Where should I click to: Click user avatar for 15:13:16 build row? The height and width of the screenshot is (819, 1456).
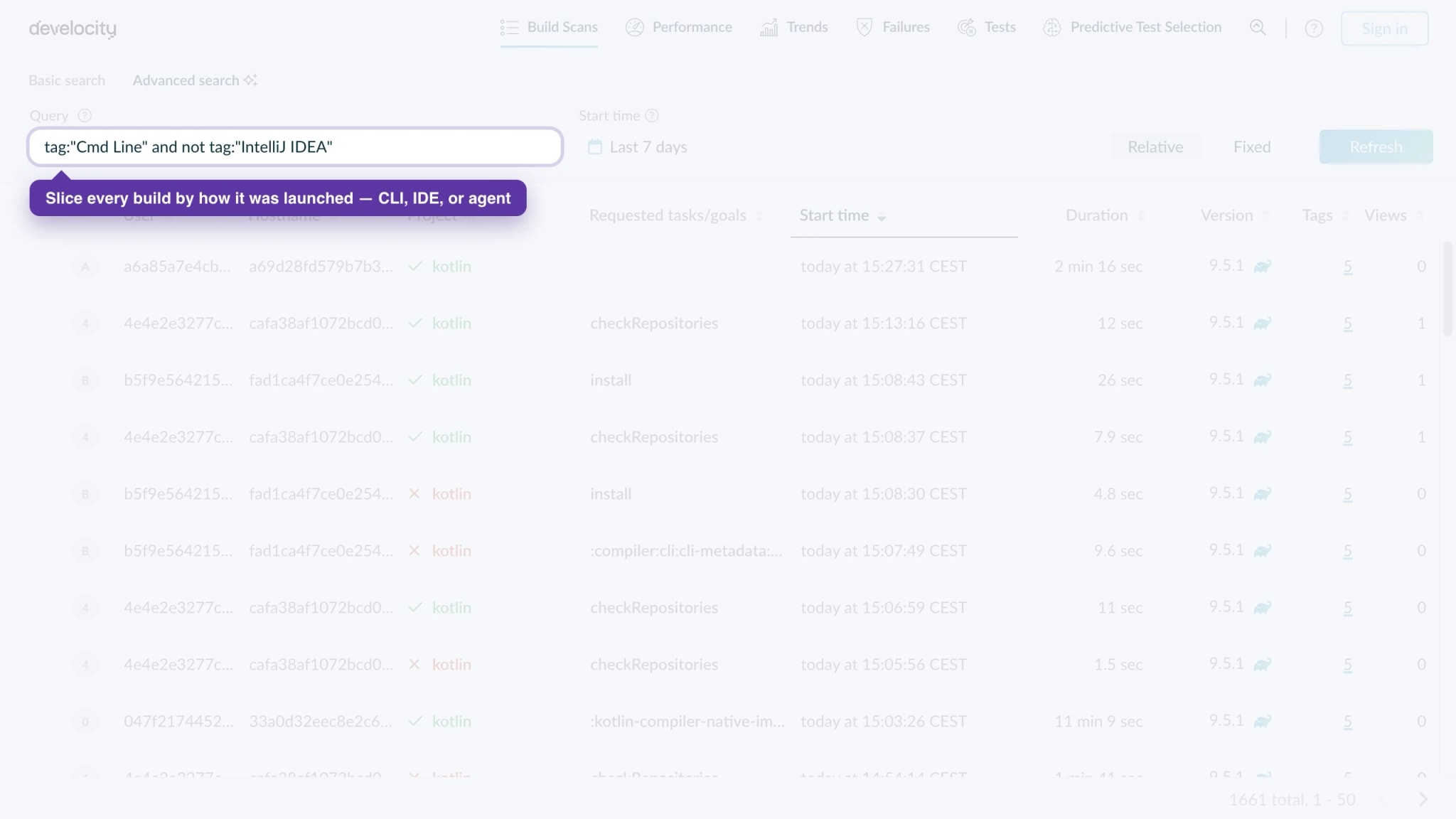click(x=85, y=323)
